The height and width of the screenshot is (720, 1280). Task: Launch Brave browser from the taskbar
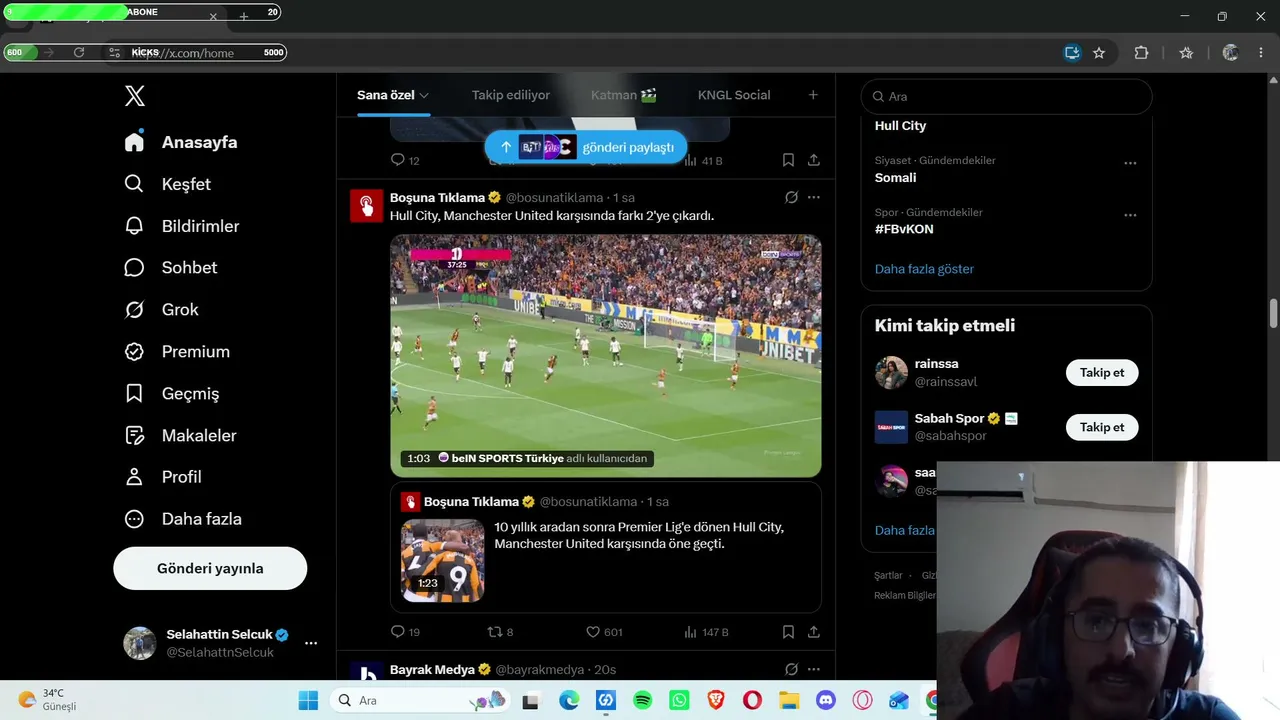coord(716,700)
